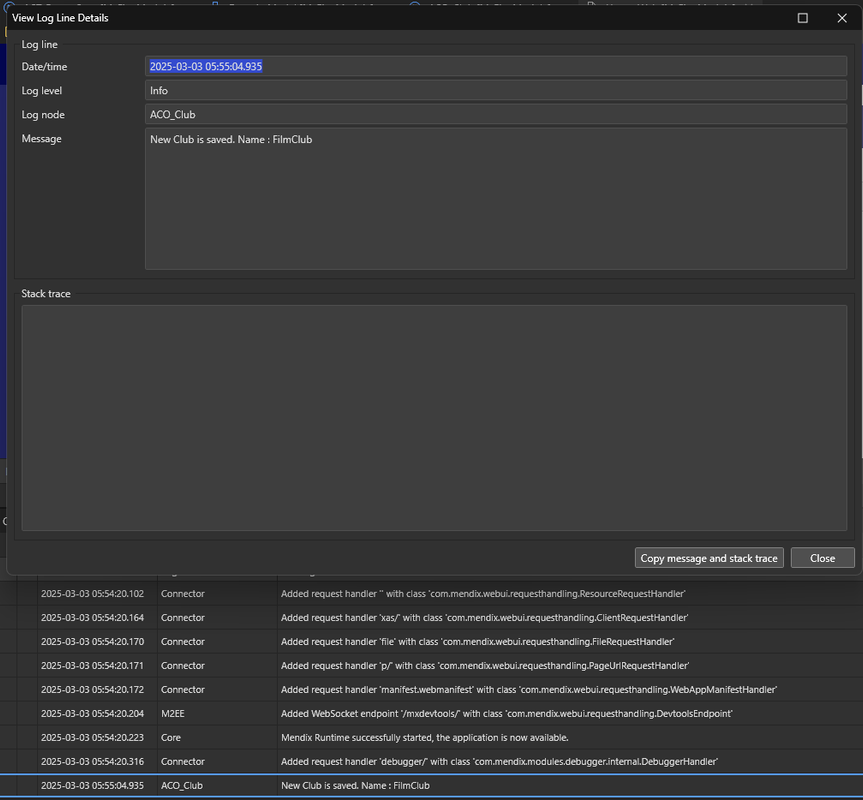Select the Core log node cell

(171, 737)
